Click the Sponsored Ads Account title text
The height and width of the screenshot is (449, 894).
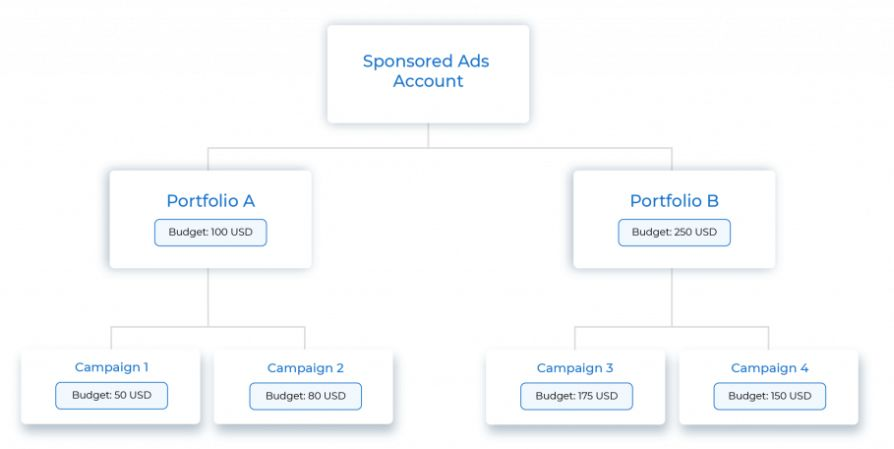[x=426, y=71]
